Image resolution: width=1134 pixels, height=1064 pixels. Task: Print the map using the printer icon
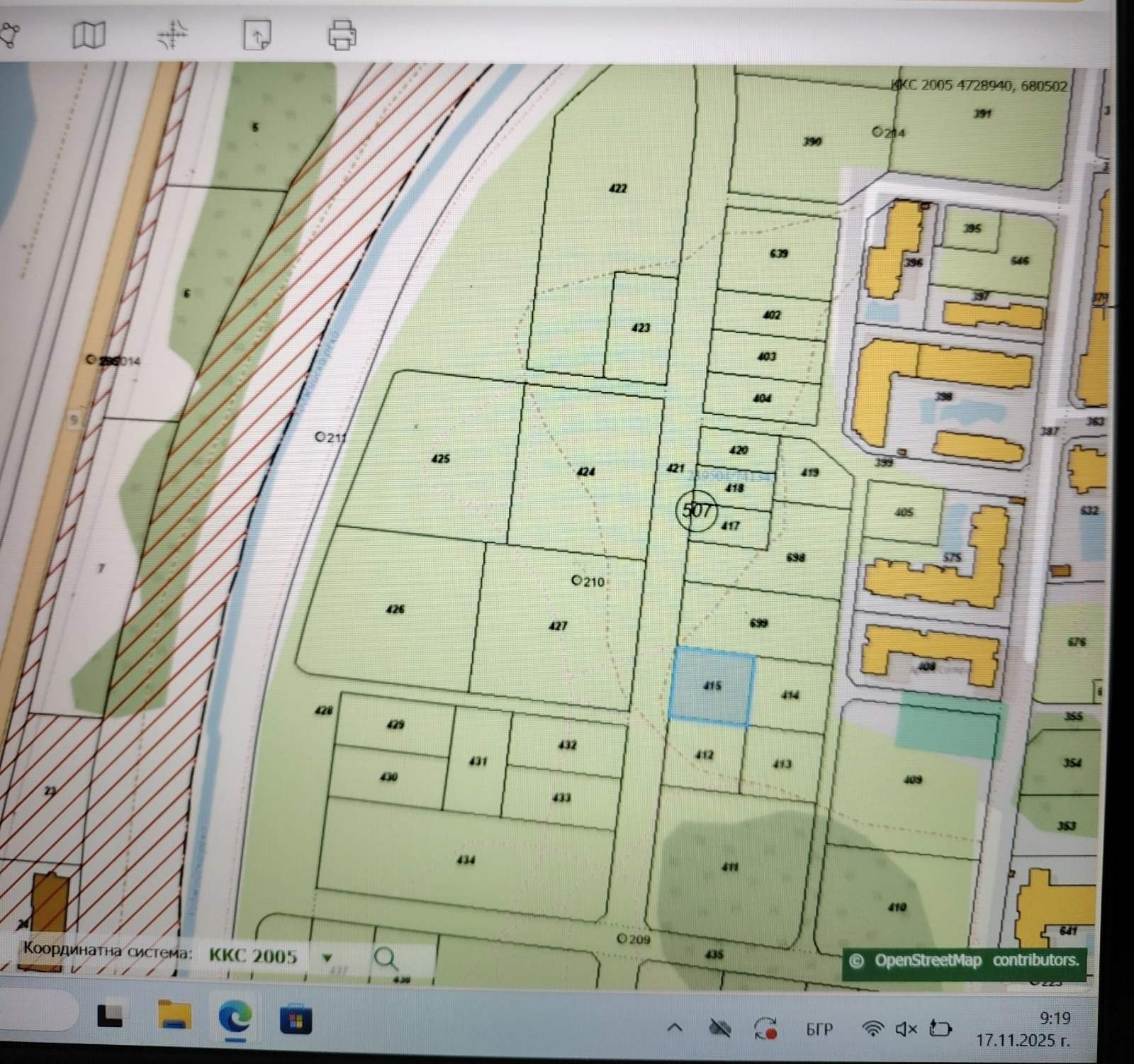coord(342,35)
